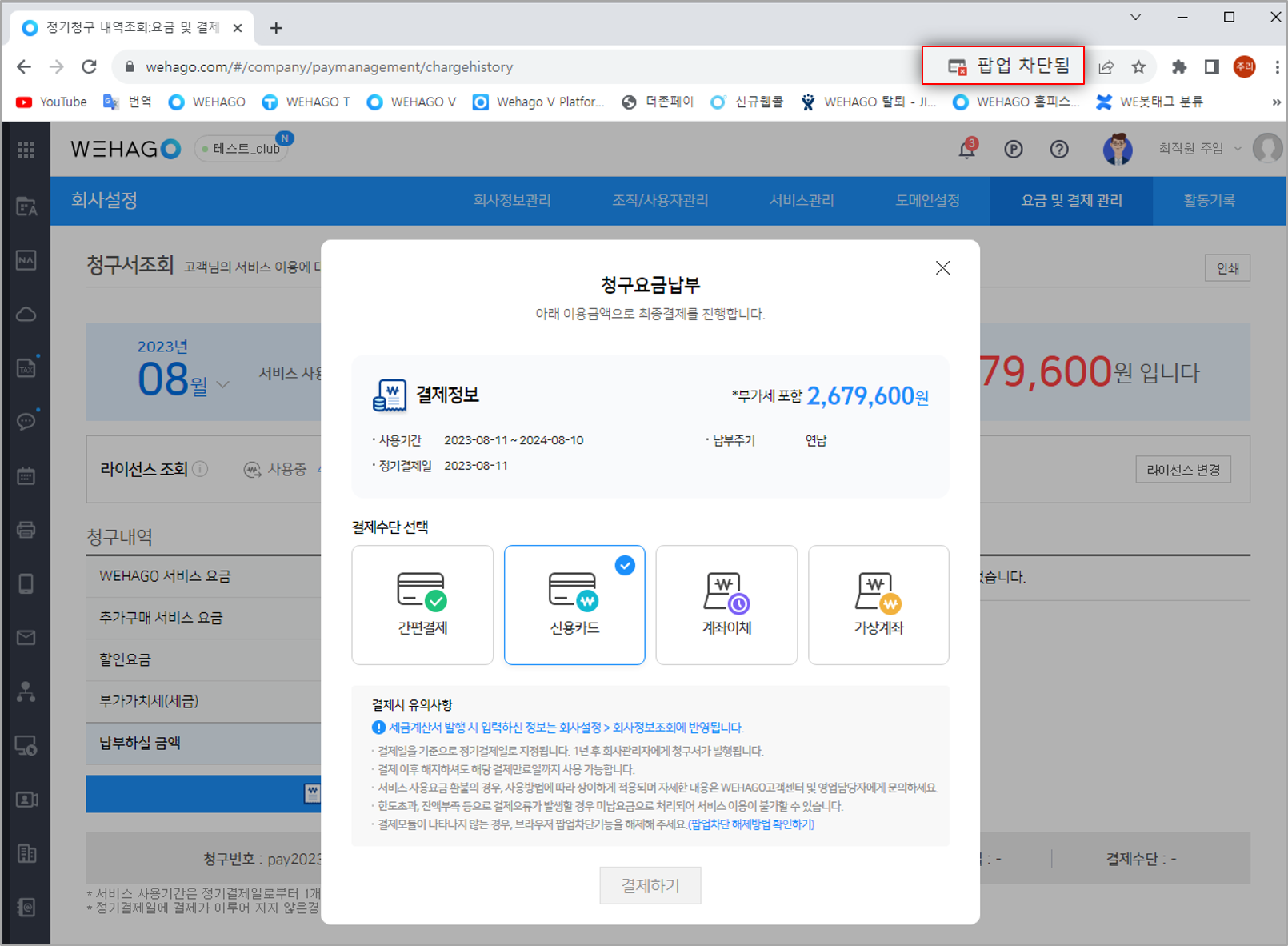Show more bookmarks via overflow chevron

tap(1275, 102)
